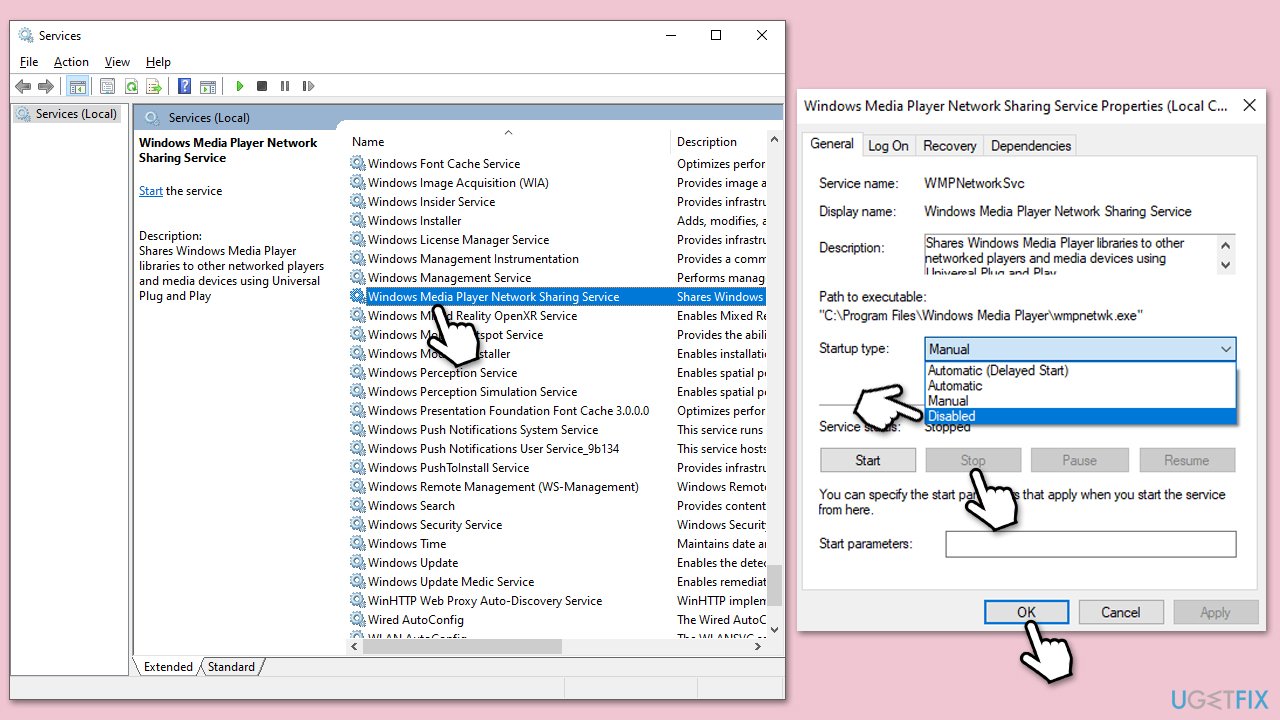Image resolution: width=1280 pixels, height=720 pixels.
Task: Switch to the Recovery tab
Action: pos(949,145)
